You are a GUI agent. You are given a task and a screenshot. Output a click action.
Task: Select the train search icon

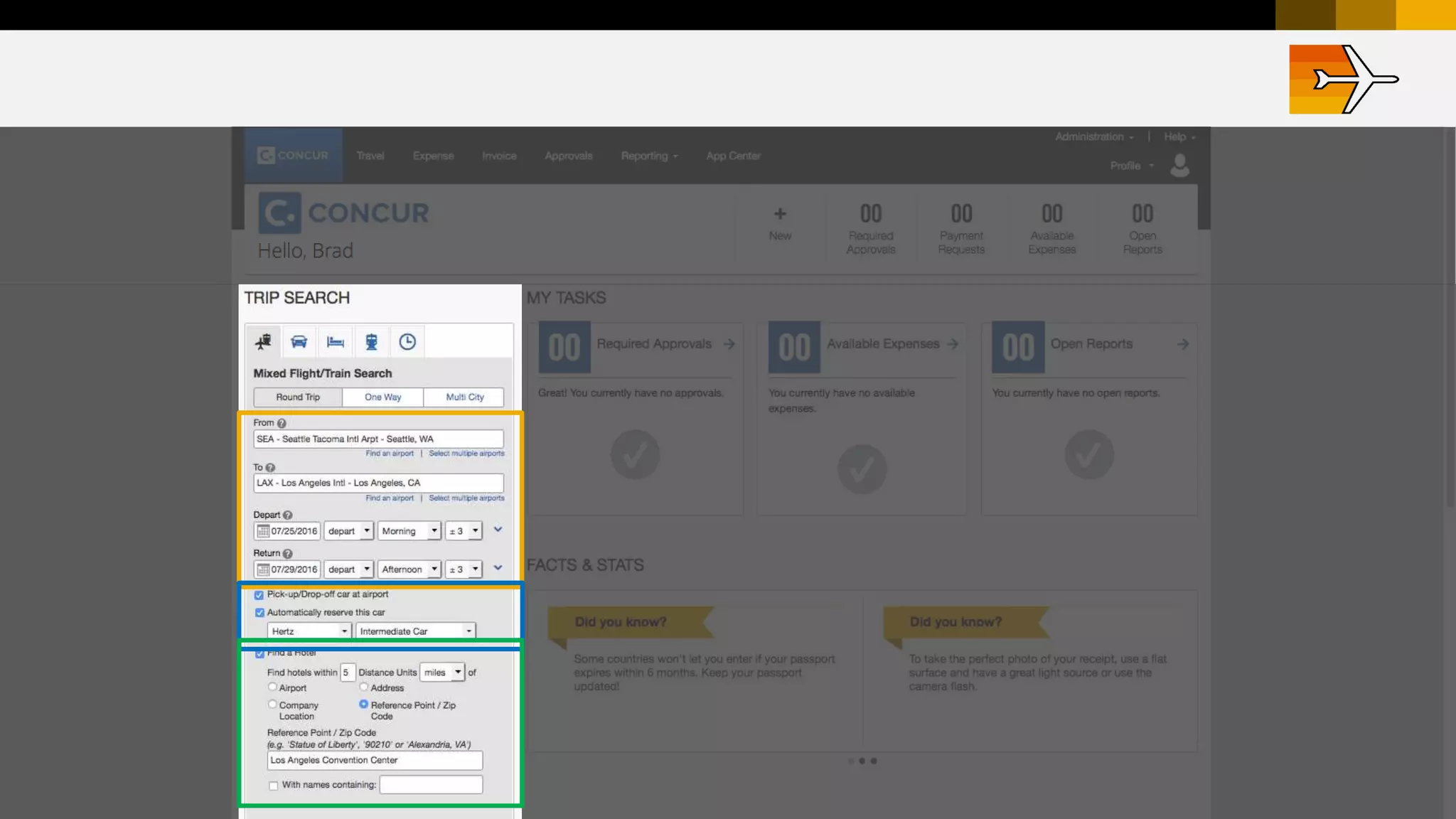(371, 342)
